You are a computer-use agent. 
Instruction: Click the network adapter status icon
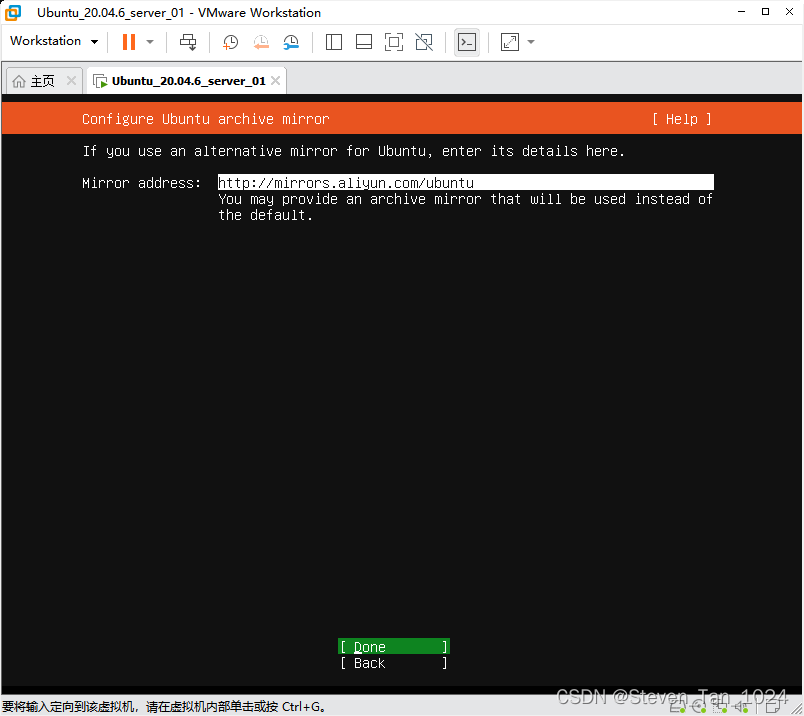tap(719, 707)
